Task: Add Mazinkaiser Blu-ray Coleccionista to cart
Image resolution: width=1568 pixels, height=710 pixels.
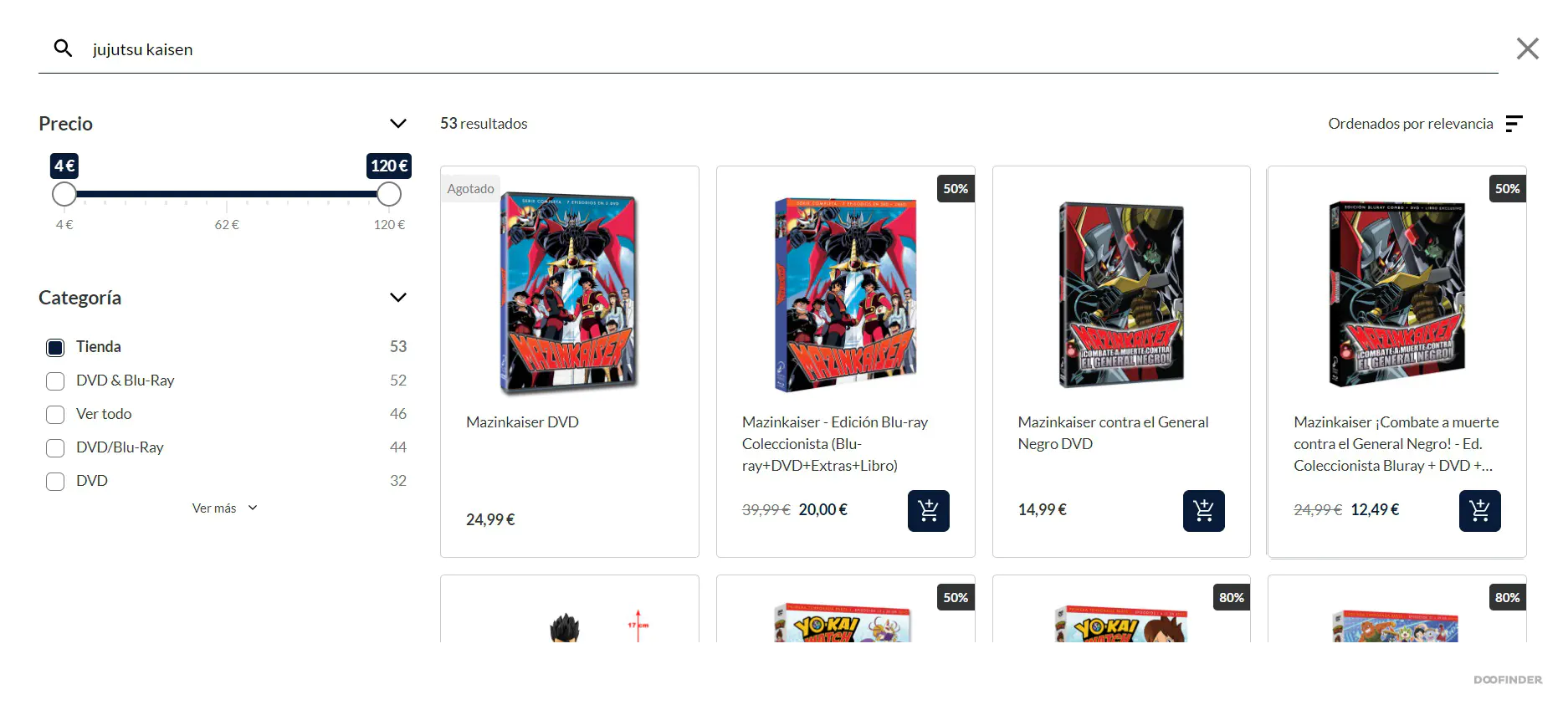Action: tap(928, 510)
